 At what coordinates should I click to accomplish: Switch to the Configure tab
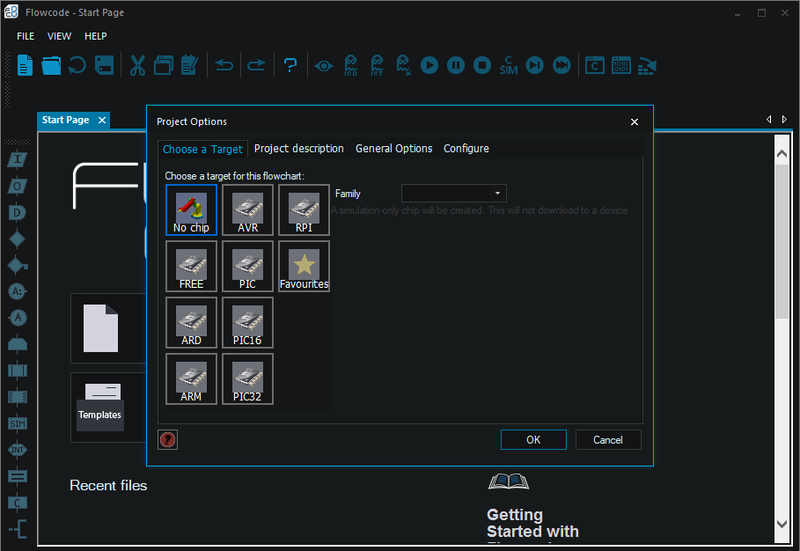466,148
